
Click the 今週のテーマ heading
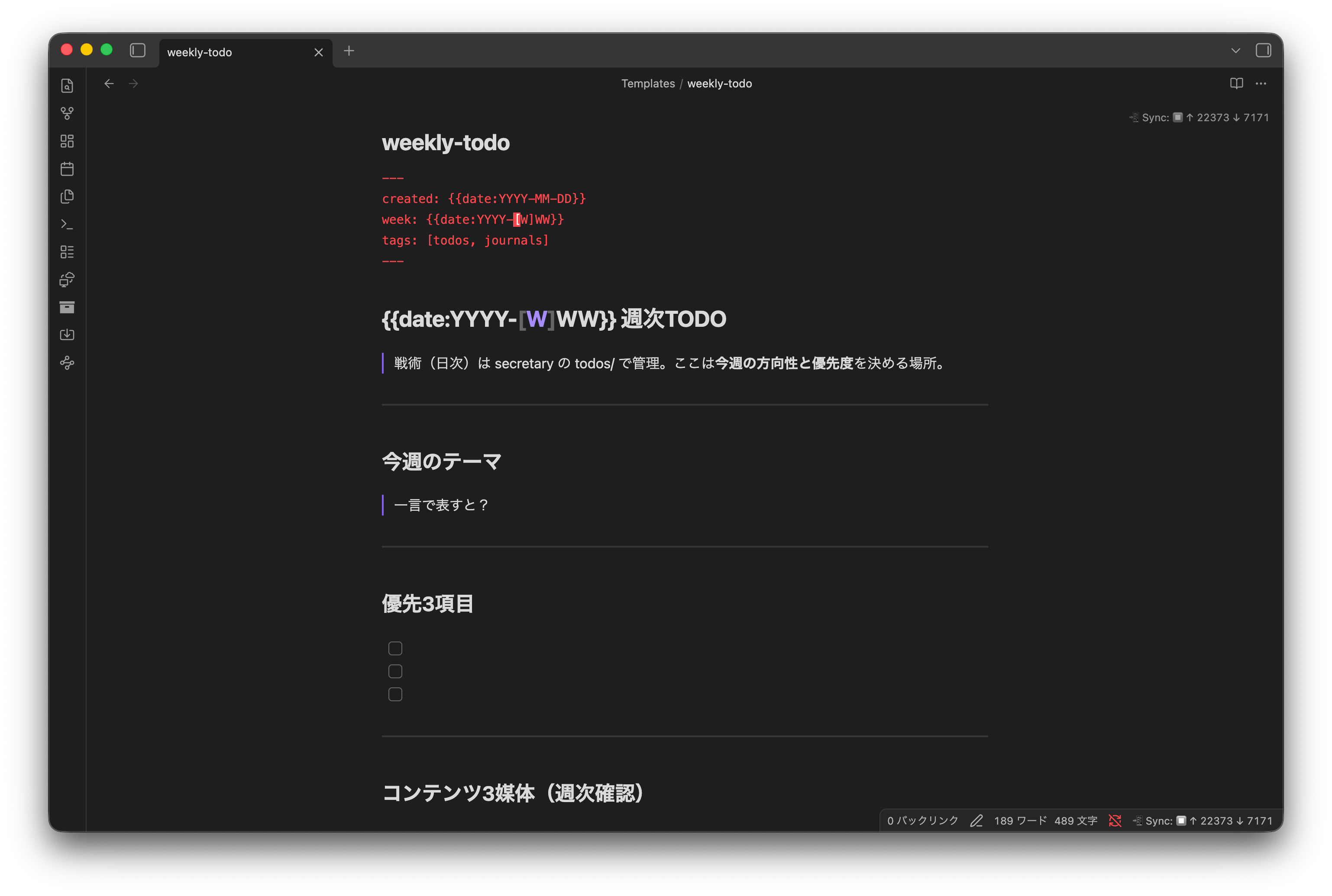point(441,462)
